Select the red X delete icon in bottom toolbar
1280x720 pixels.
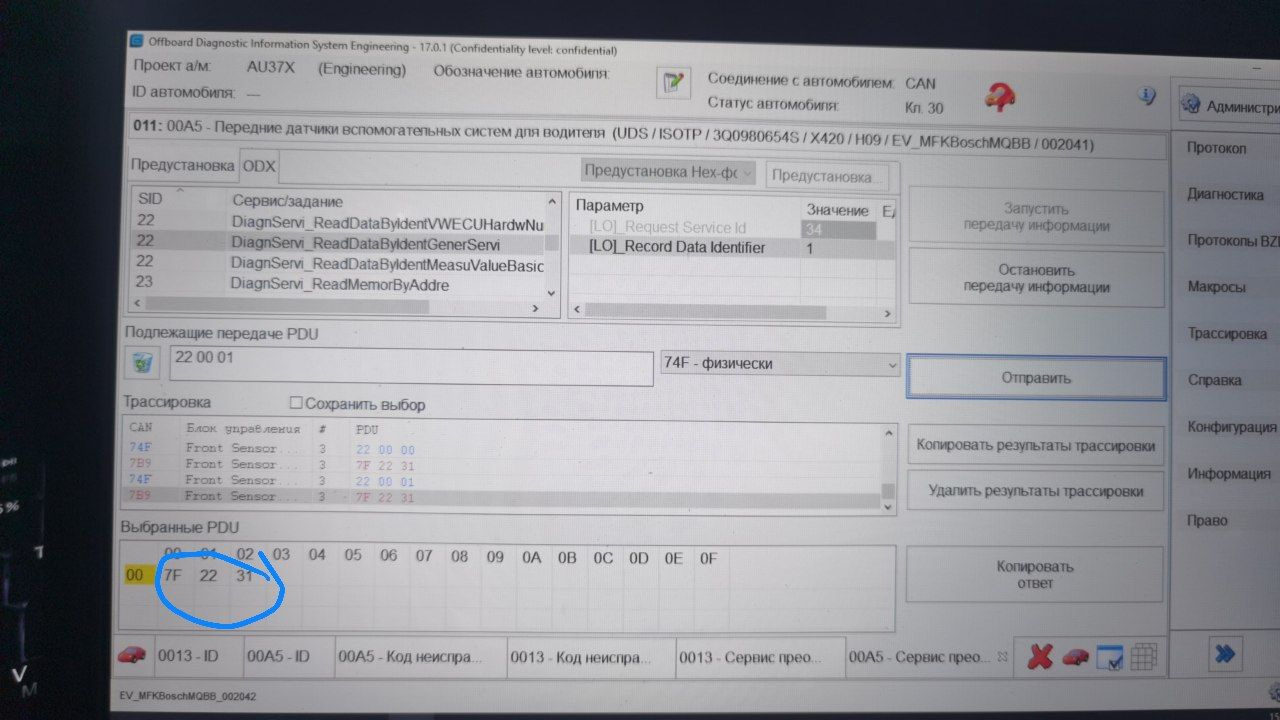pos(1039,657)
